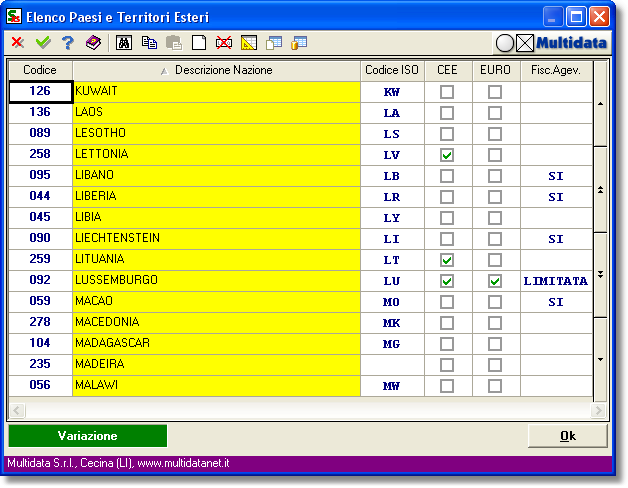Uncheck CEE checkbox for LITUANIA
This screenshot has height=488, width=628.
(x=447, y=260)
